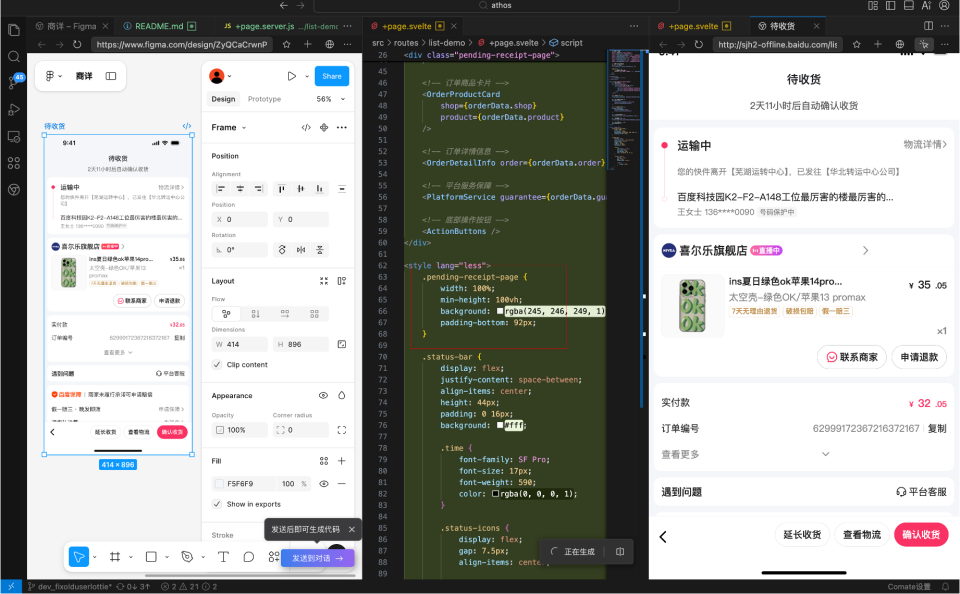Open Source Control with 45 badge
Screen dimensions: 960x594
15,82
